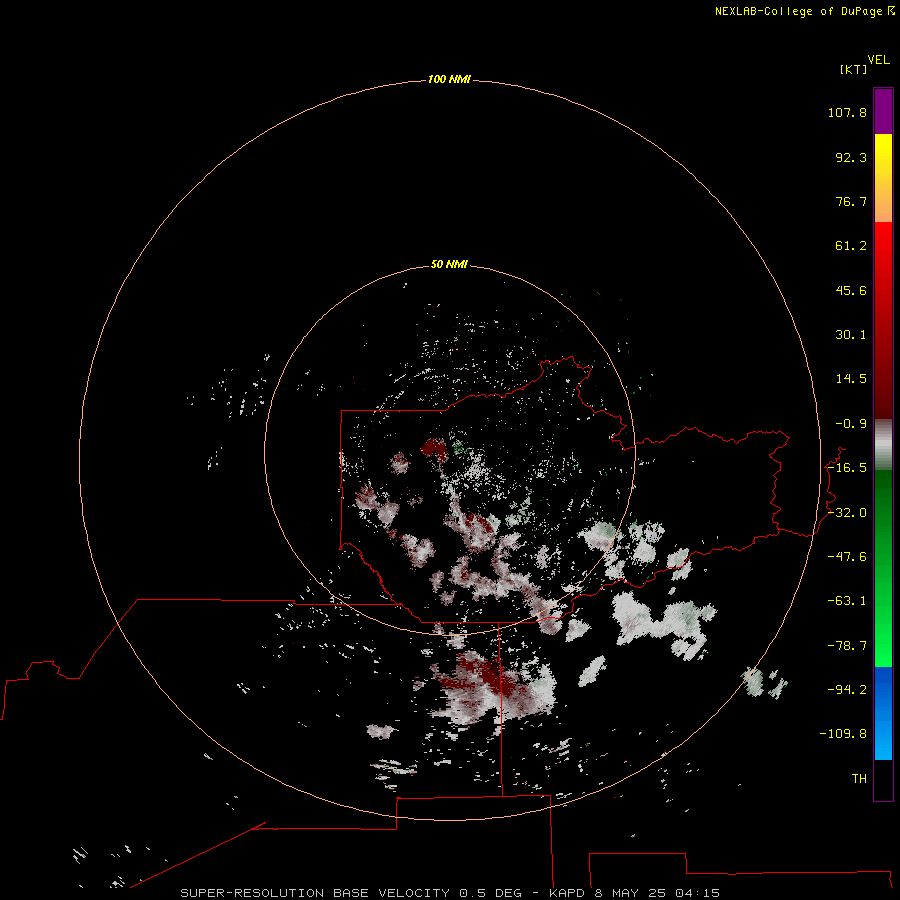Click the -0.9 velocity legend value
Viewport: 900px width, 900px height.
coord(851,424)
